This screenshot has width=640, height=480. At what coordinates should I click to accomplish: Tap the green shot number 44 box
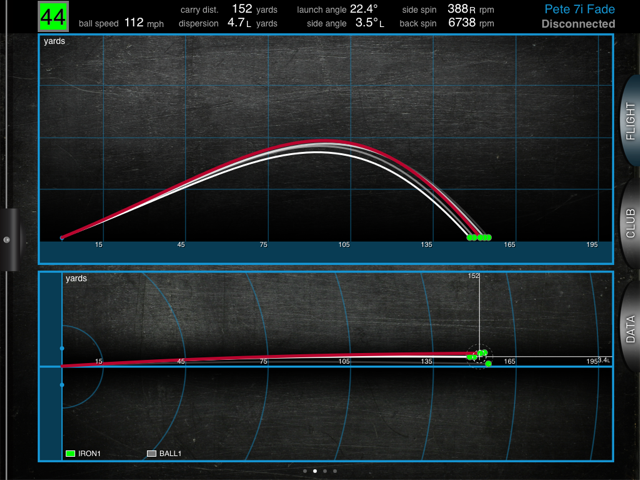[53, 16]
